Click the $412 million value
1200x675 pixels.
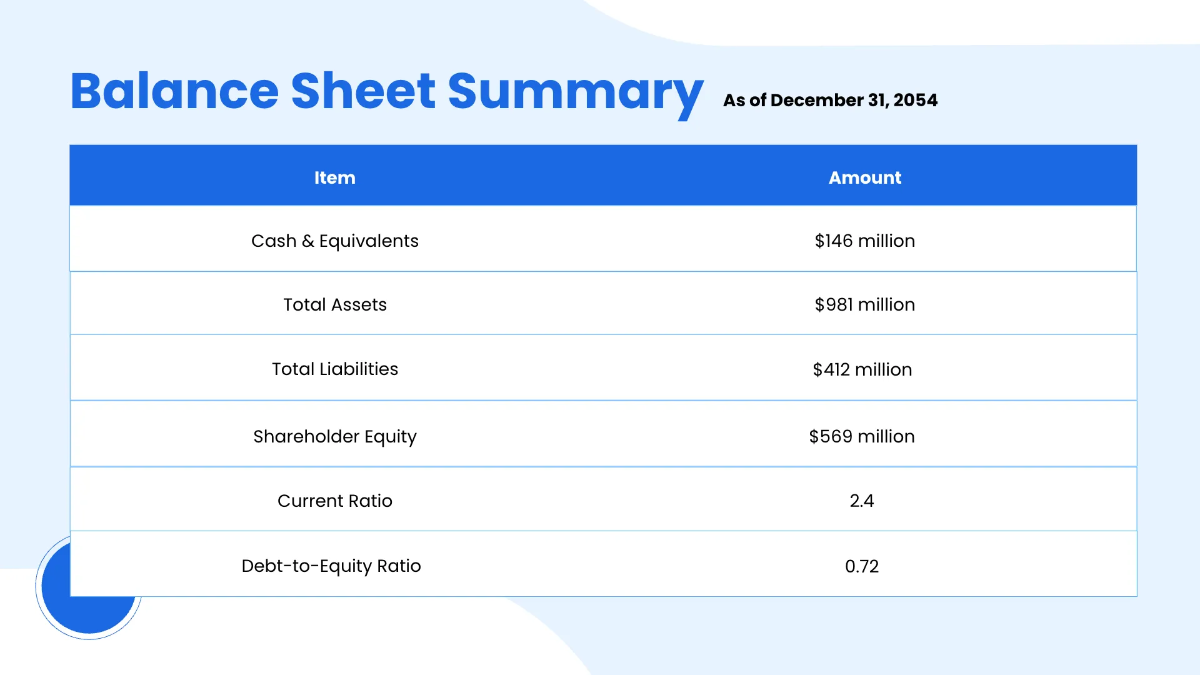862,368
